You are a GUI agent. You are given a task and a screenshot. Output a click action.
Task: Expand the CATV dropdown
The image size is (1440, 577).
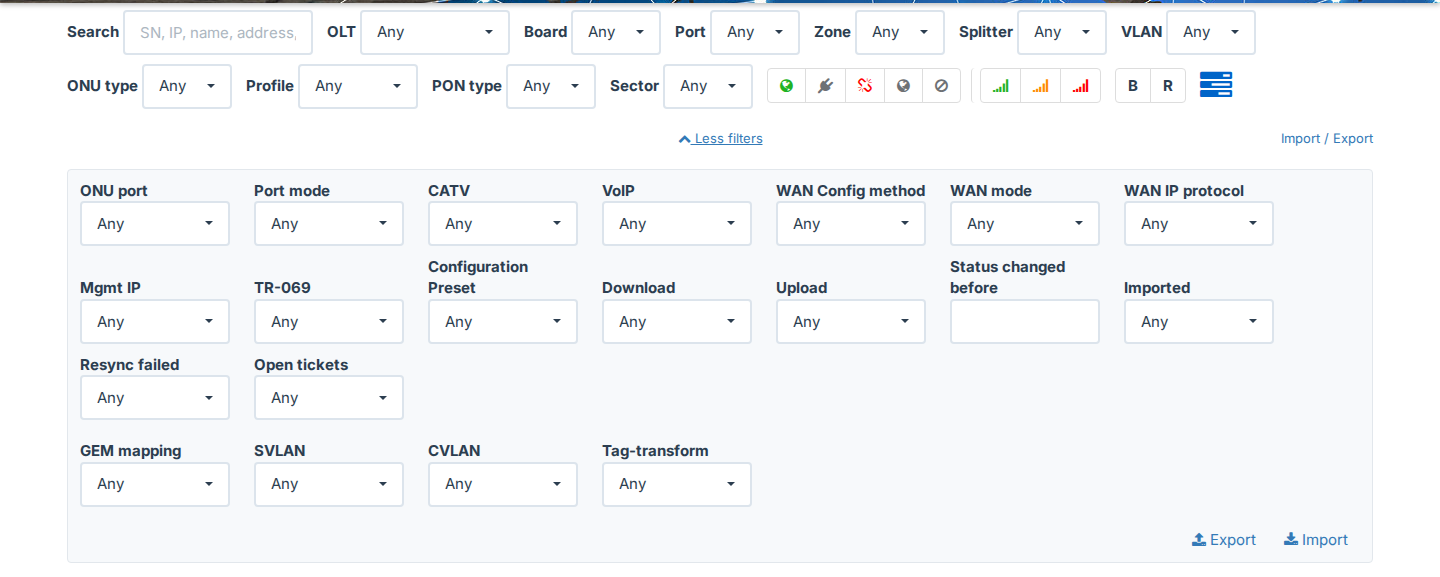(x=503, y=224)
